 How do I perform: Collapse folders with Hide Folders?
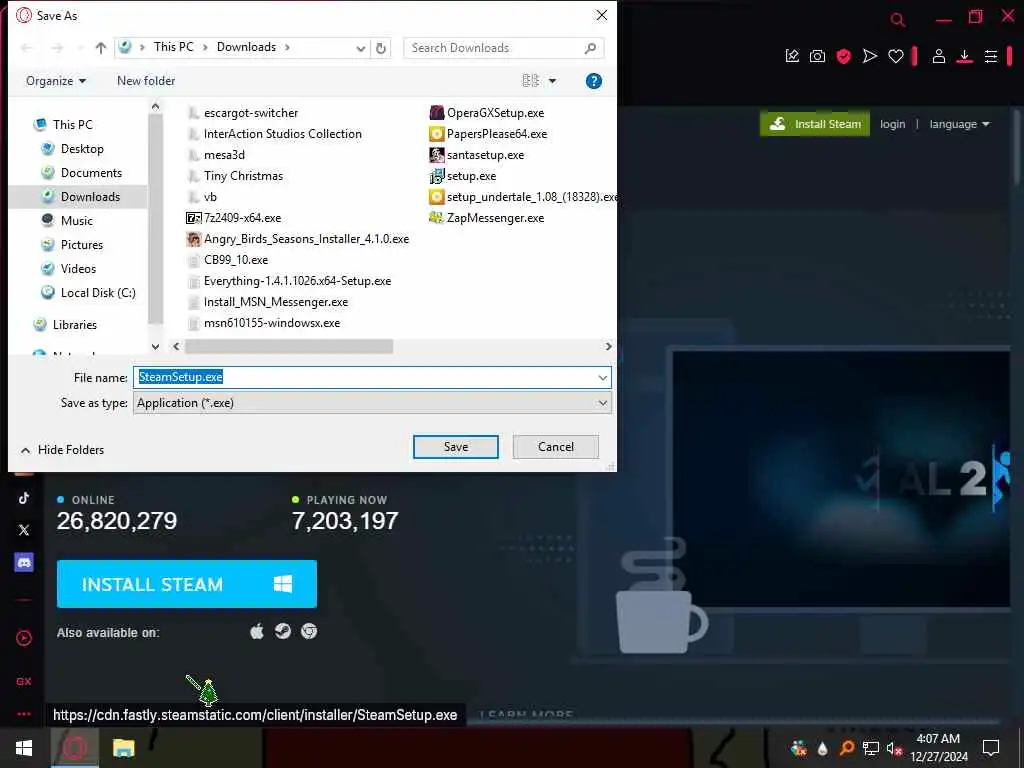coord(62,450)
